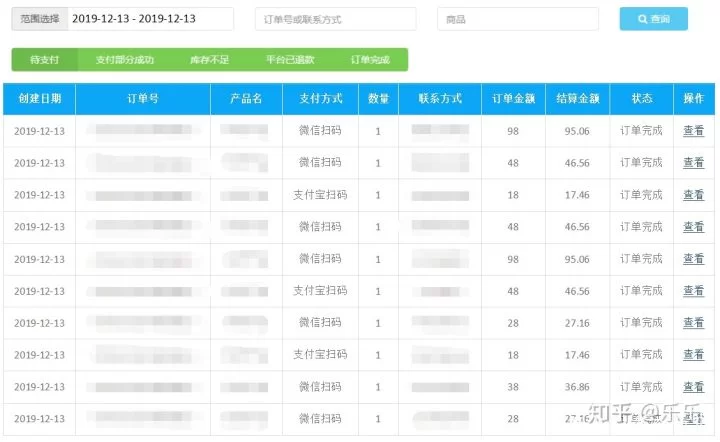The image size is (720, 442).
Task: Click 查看 in the third order row
Action: [693, 195]
